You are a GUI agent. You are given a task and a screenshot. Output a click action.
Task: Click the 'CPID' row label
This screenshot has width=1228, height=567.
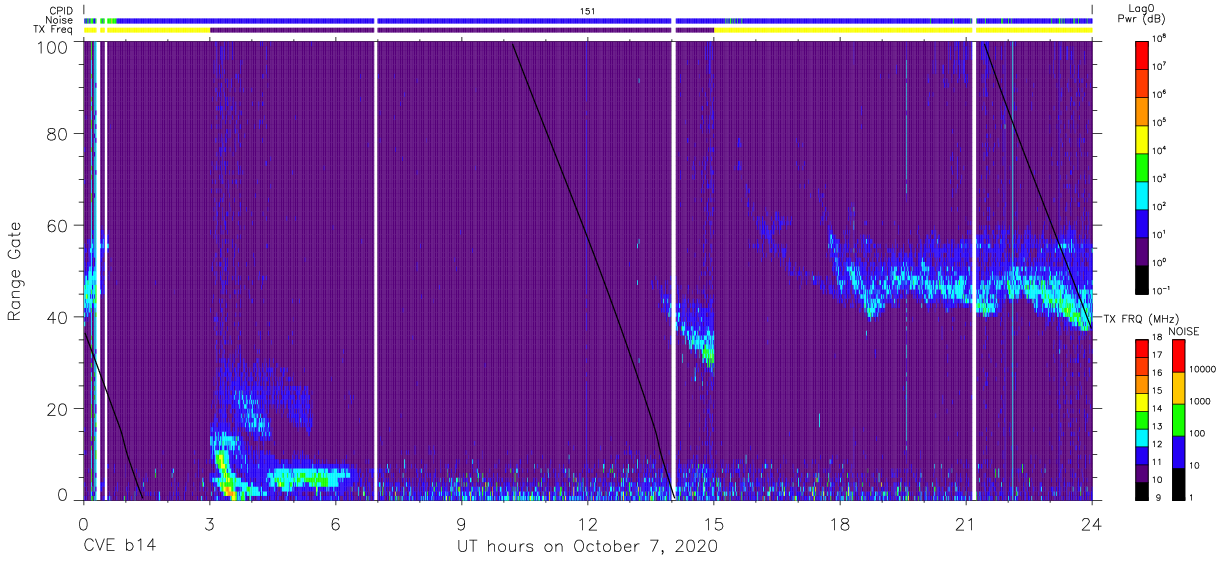60,10
